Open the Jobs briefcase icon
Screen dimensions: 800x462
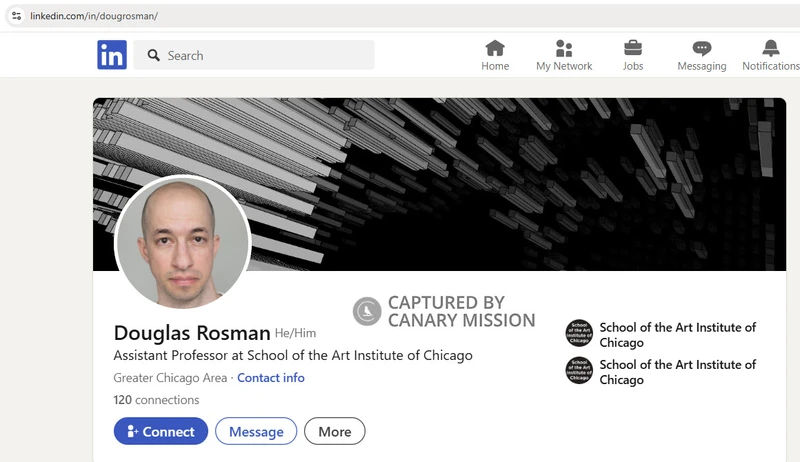(633, 49)
